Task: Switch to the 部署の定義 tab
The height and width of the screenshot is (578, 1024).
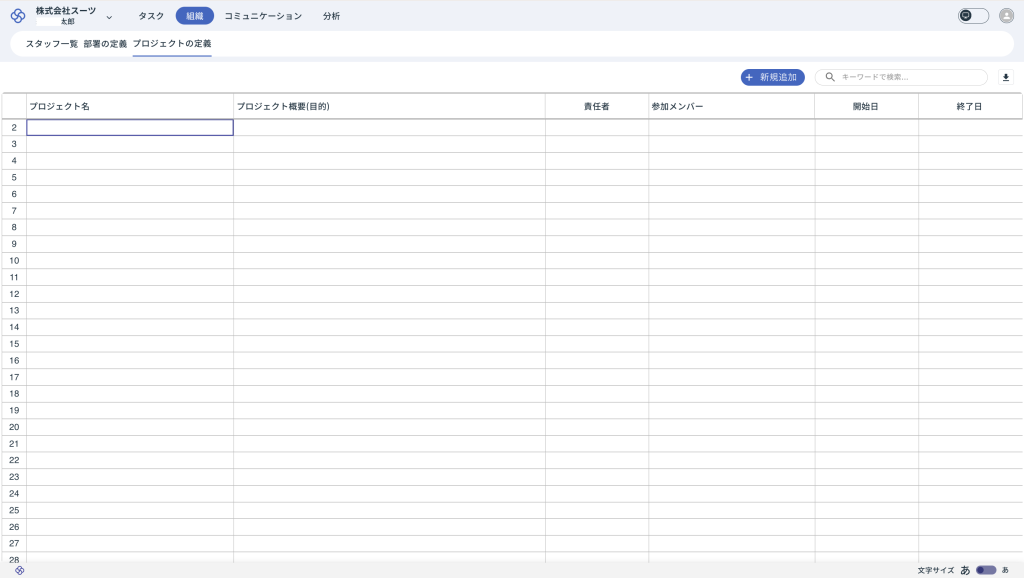Action: click(x=105, y=44)
